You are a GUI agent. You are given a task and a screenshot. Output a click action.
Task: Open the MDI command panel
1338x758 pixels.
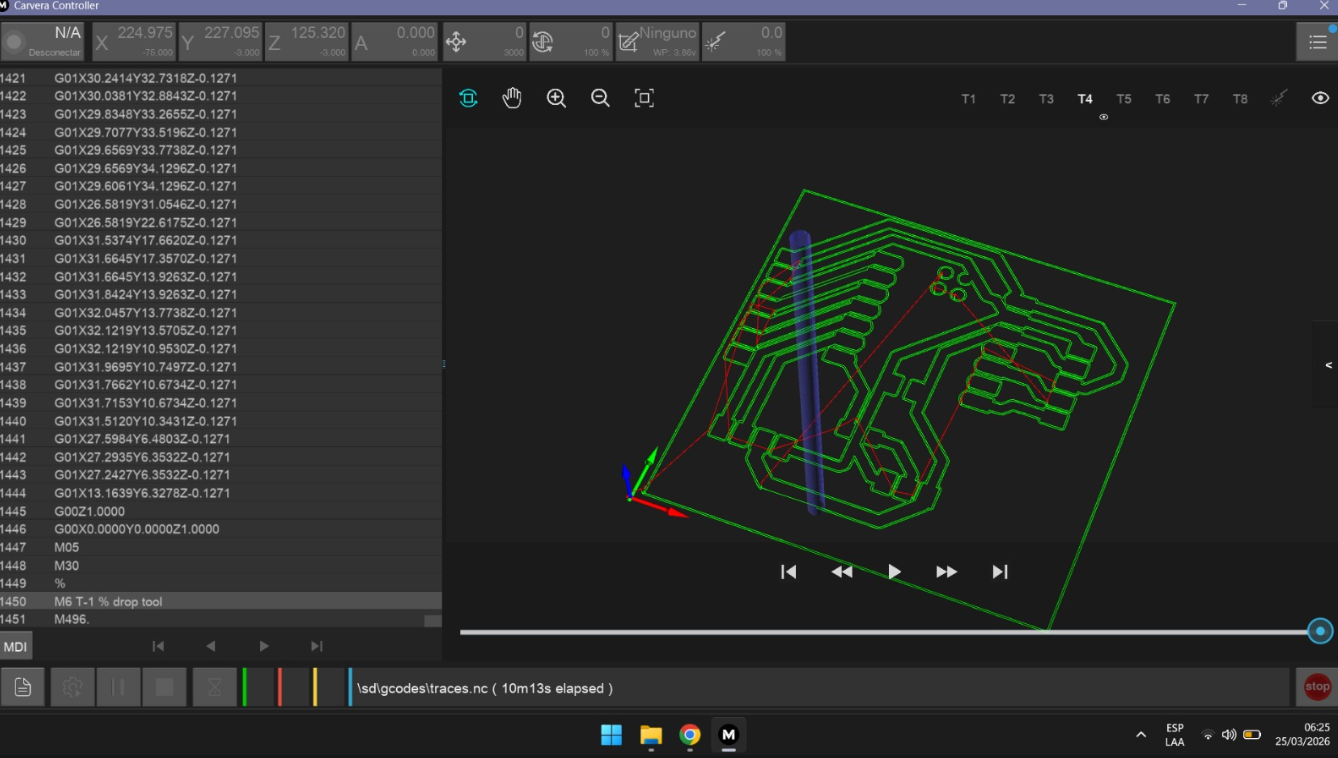click(15, 647)
